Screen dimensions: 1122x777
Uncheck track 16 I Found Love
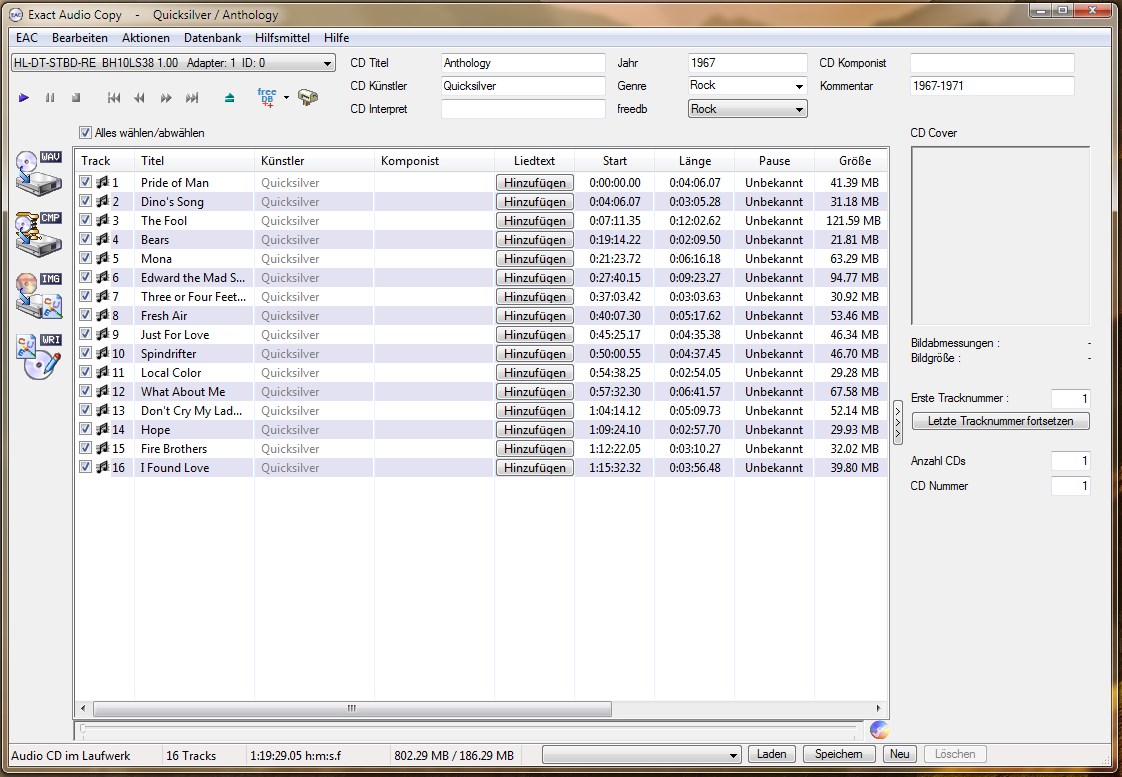pyautogui.click(x=86, y=467)
